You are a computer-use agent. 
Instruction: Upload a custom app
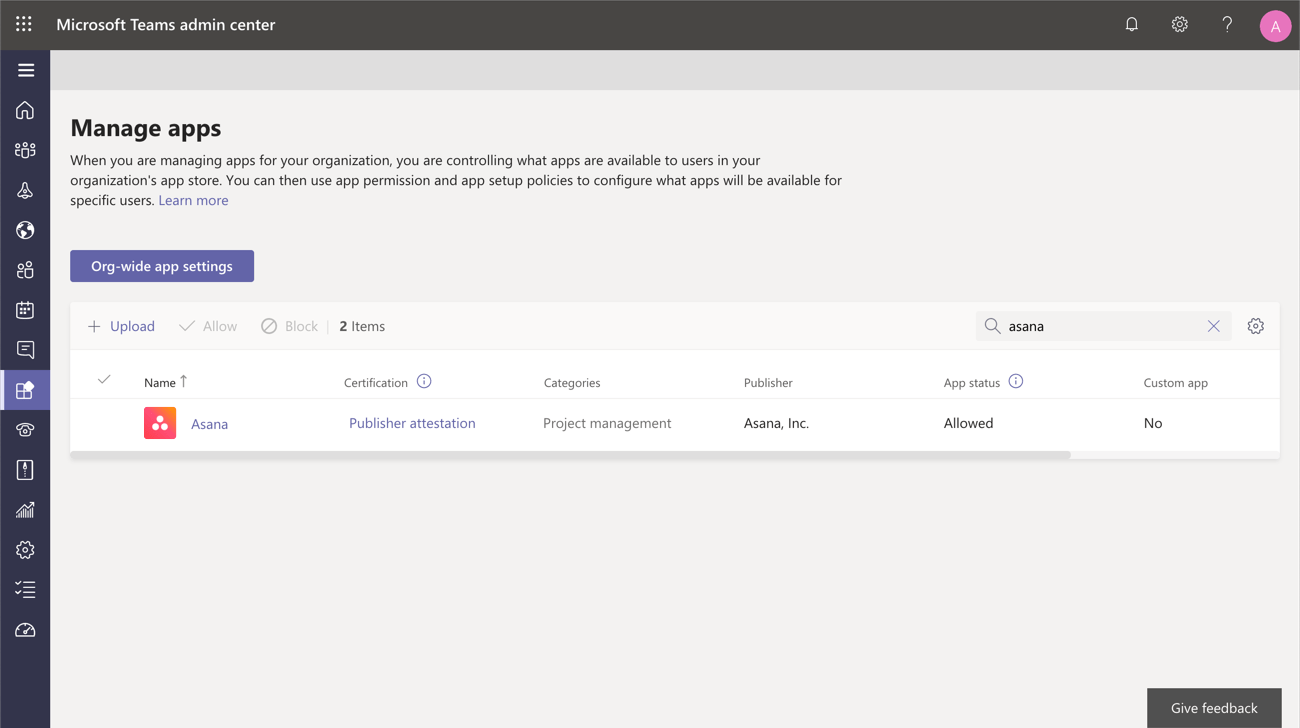[x=121, y=326]
